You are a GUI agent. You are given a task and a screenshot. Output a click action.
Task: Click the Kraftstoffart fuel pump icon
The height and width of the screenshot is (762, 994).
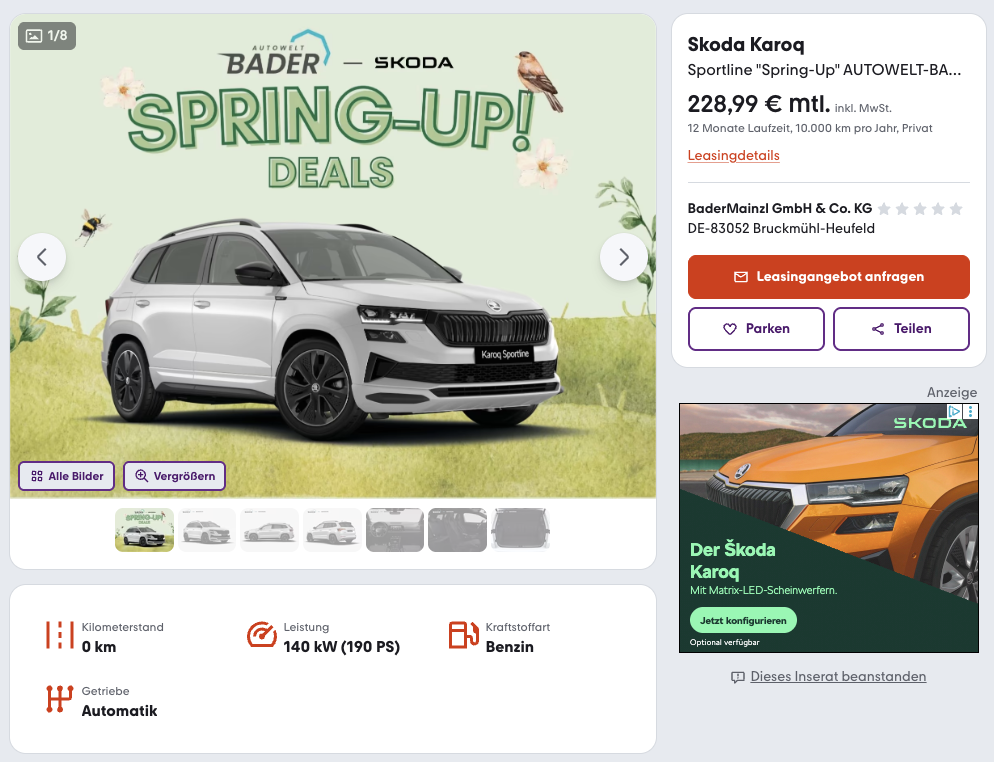click(463, 636)
